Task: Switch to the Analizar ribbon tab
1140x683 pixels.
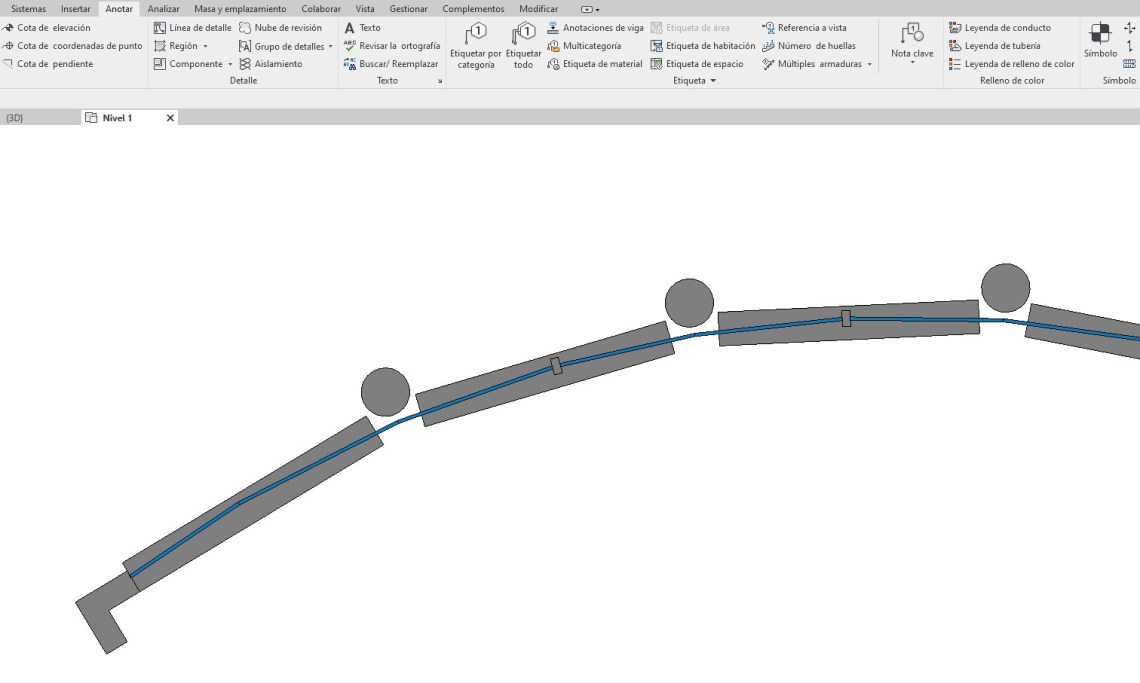Action: tap(163, 9)
